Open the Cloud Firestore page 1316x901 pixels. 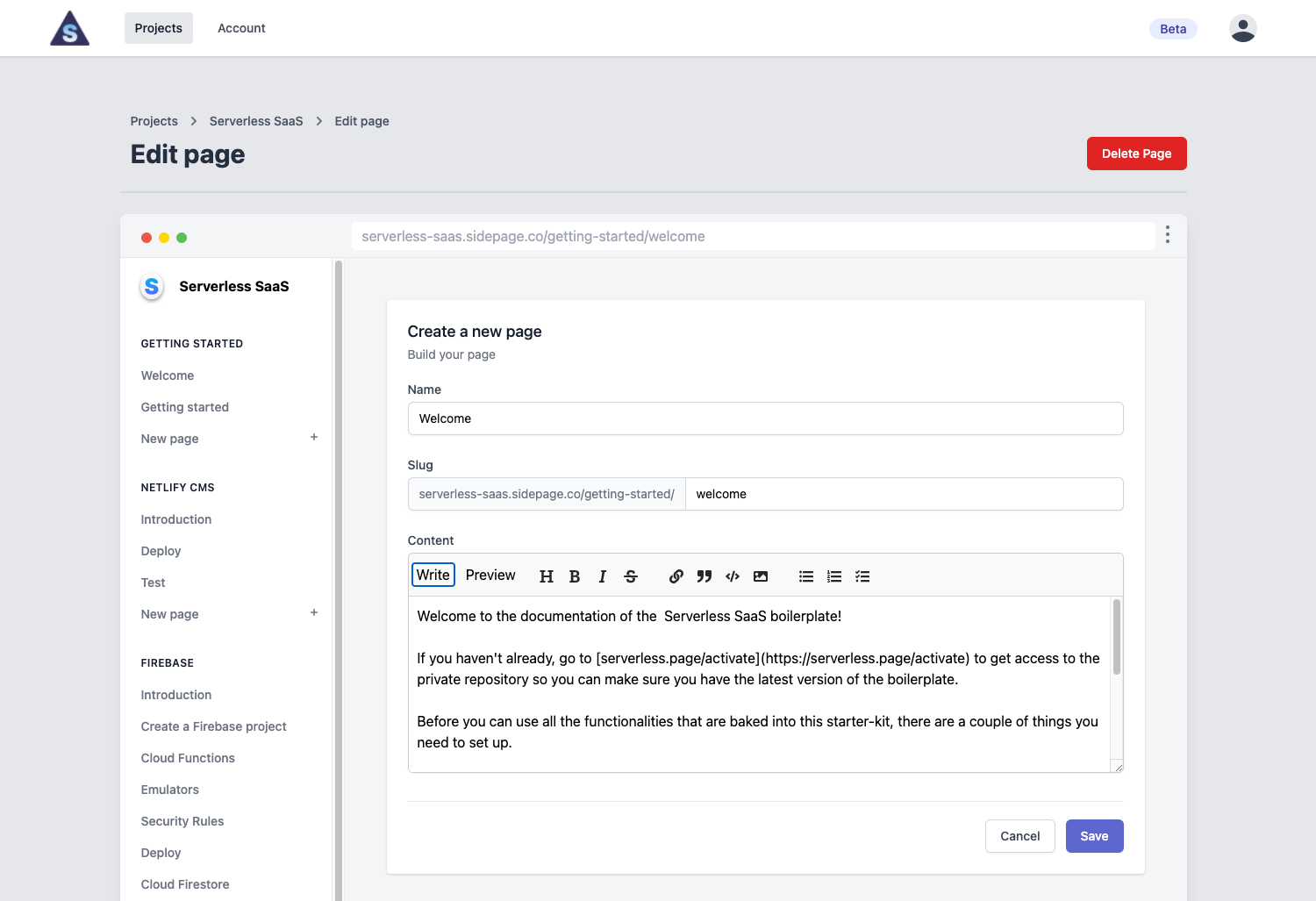[185, 884]
